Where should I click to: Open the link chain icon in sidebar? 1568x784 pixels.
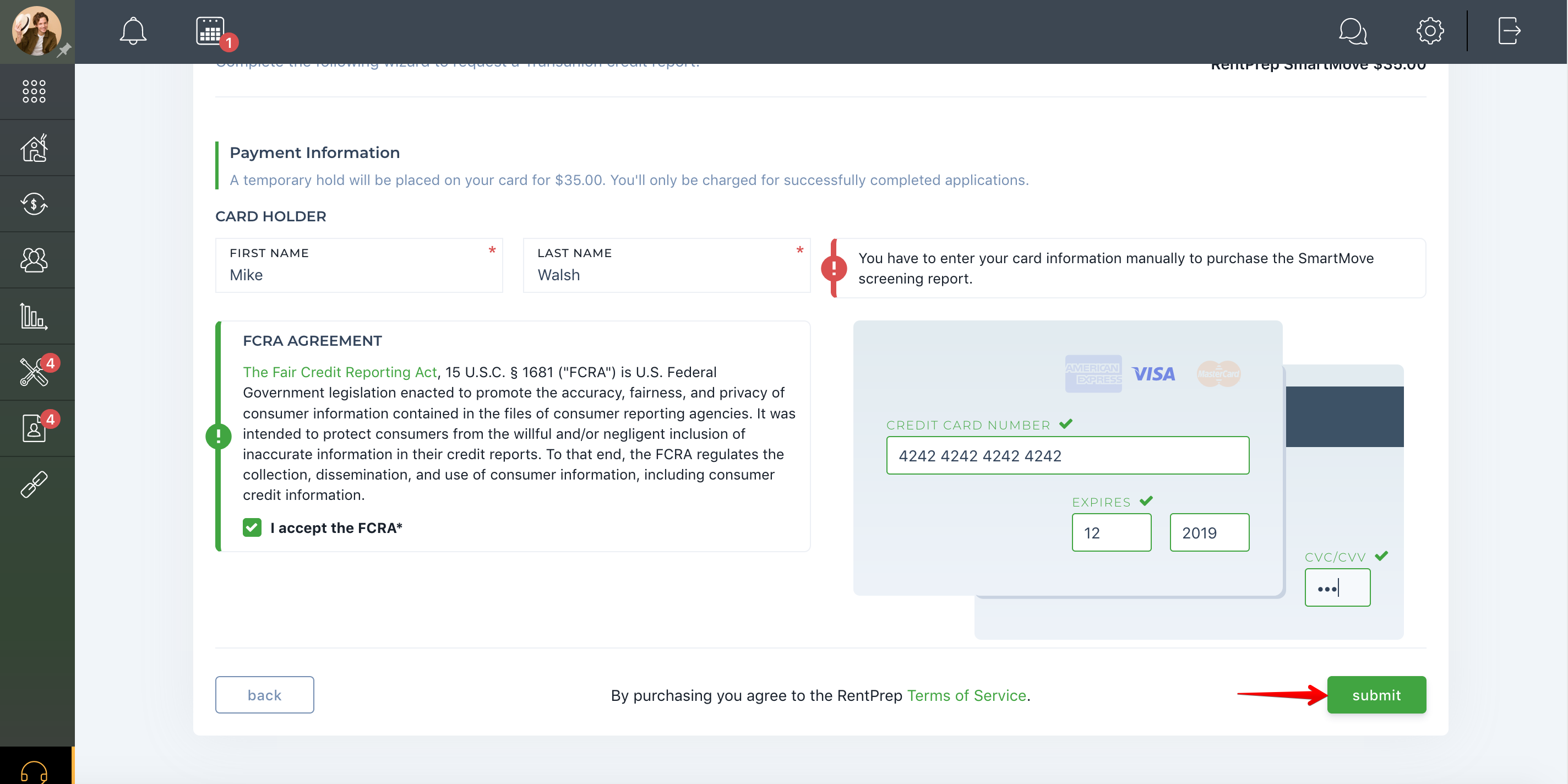[34, 484]
